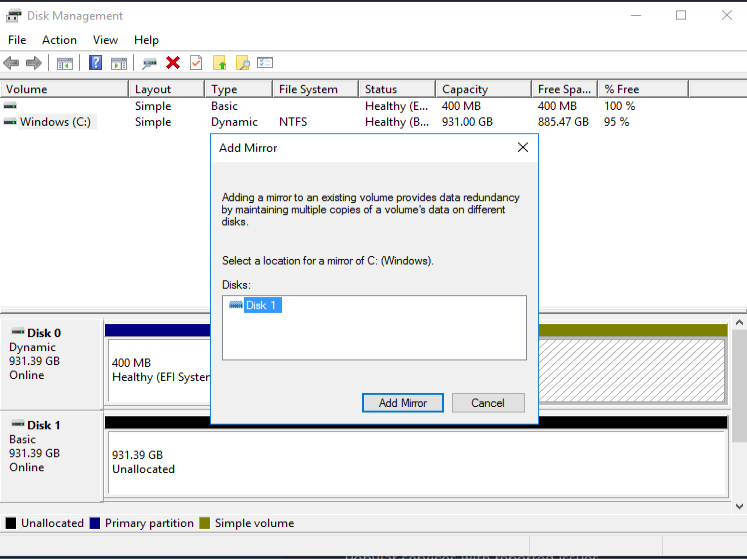Viewport: 747px width, 559px height.
Task: Click the Show/Hide Console Tree icon
Action: coord(65,63)
